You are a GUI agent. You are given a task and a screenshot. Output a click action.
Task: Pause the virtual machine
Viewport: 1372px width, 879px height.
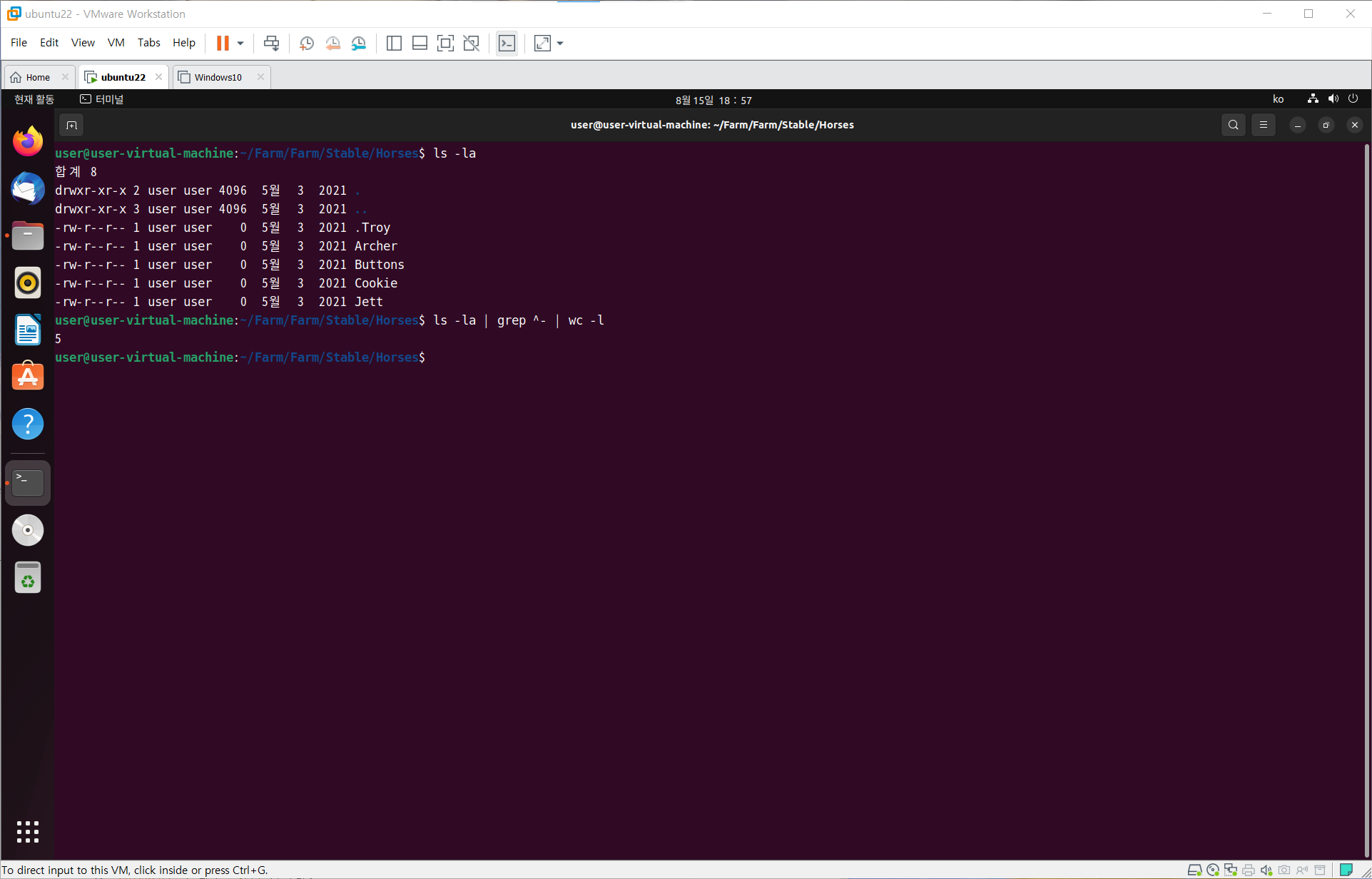click(x=223, y=44)
